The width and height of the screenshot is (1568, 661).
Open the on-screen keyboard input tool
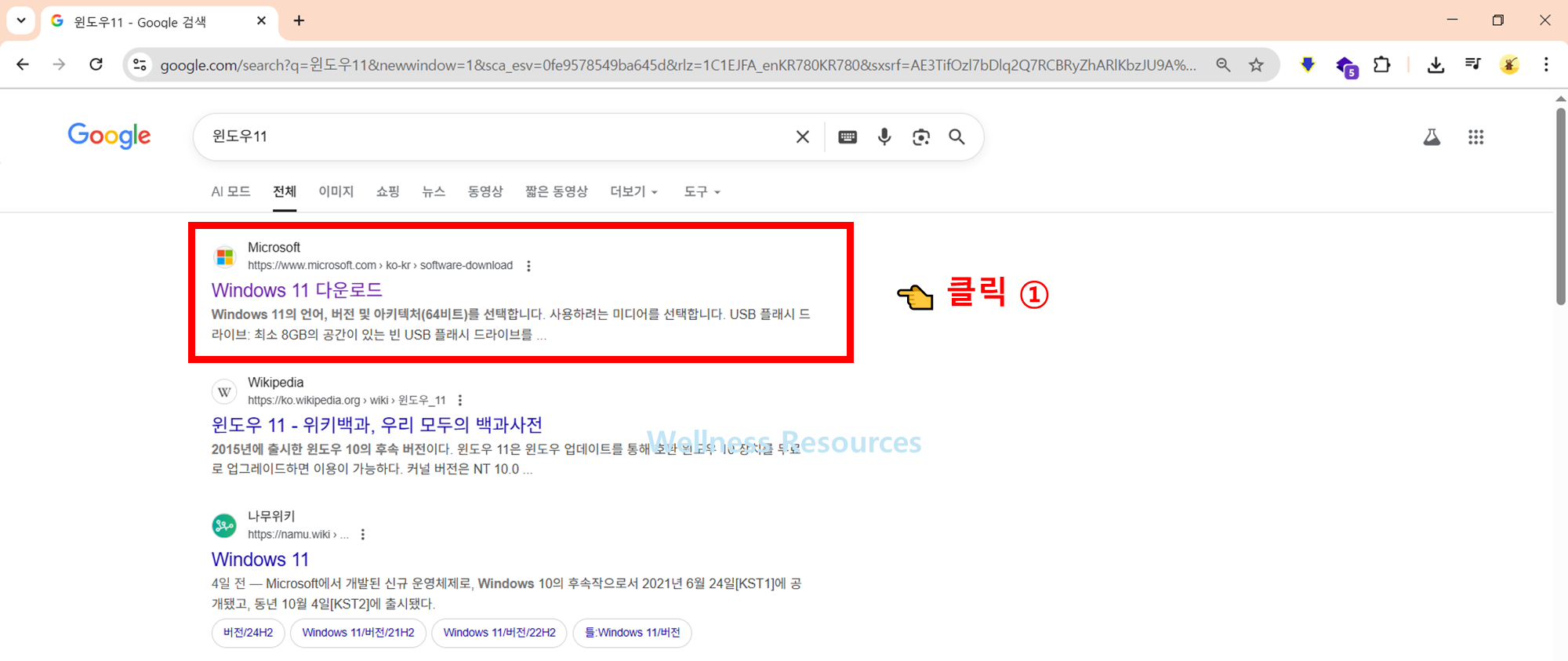click(848, 137)
